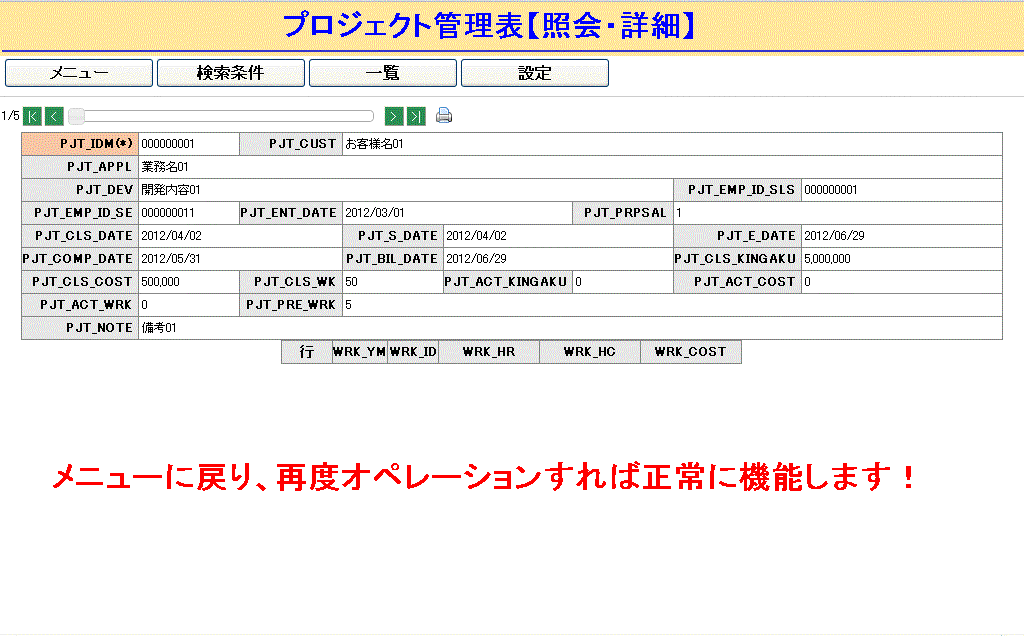Select the PJT_IDM value field

188,144
